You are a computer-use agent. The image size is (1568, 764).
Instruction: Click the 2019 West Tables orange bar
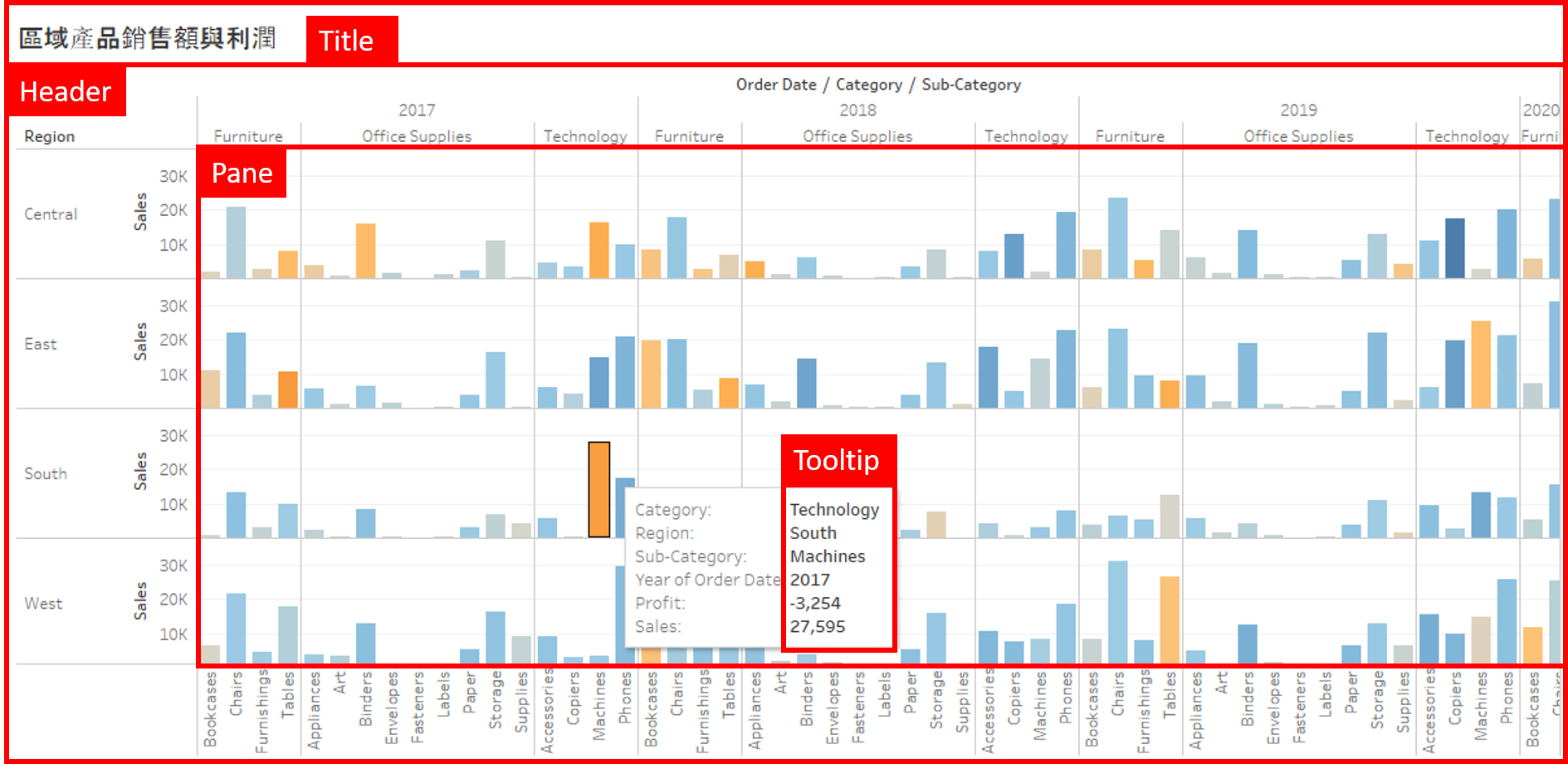point(1169,620)
